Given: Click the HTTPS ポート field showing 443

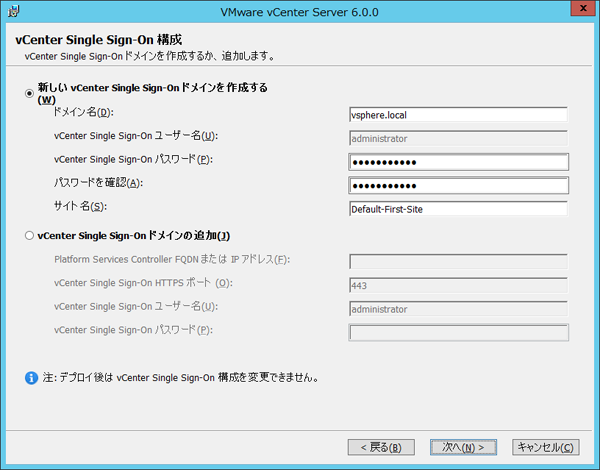Looking at the screenshot, I should (x=458, y=285).
